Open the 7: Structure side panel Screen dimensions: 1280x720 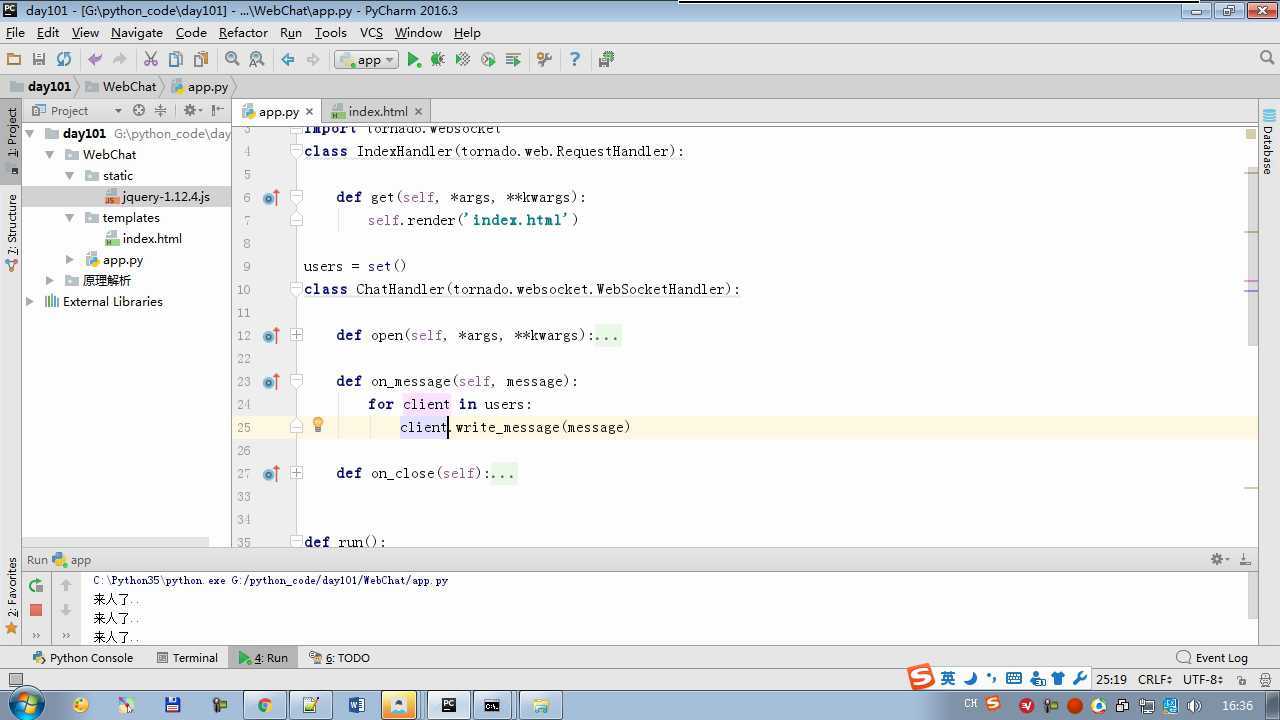pos(12,233)
